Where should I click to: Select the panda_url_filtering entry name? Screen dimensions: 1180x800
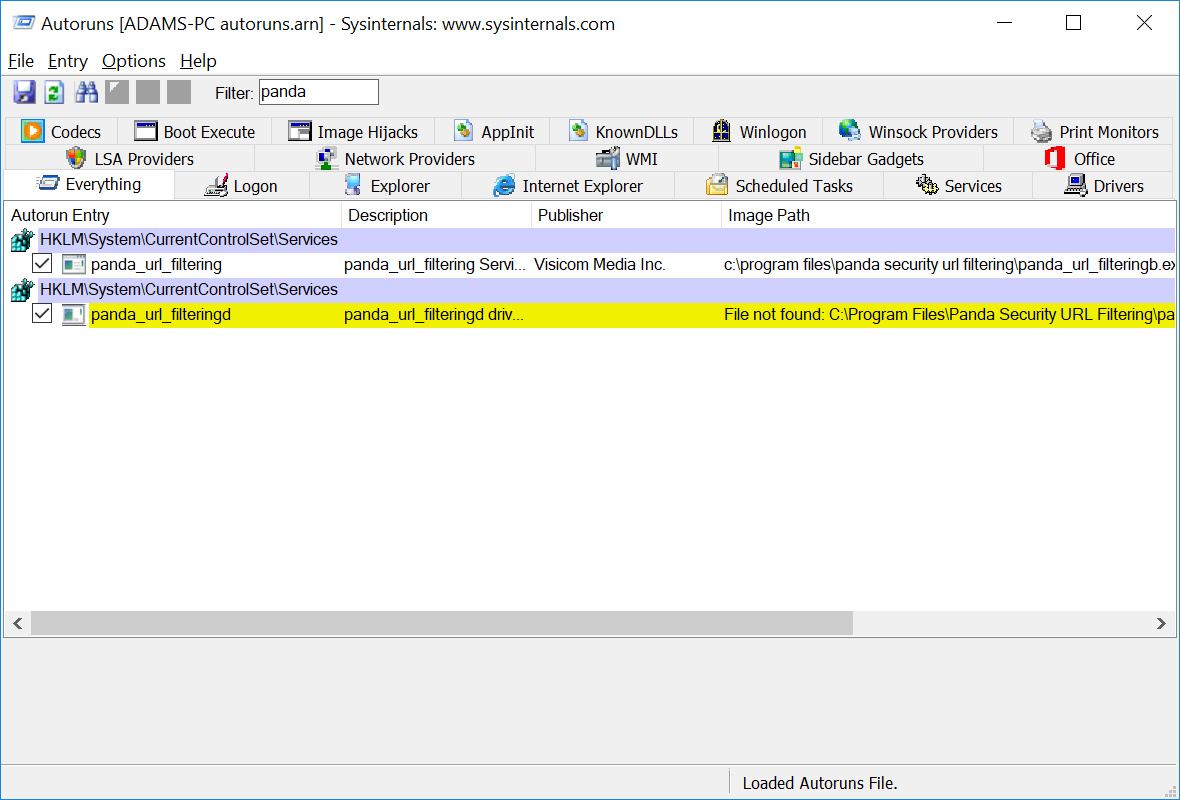(157, 265)
